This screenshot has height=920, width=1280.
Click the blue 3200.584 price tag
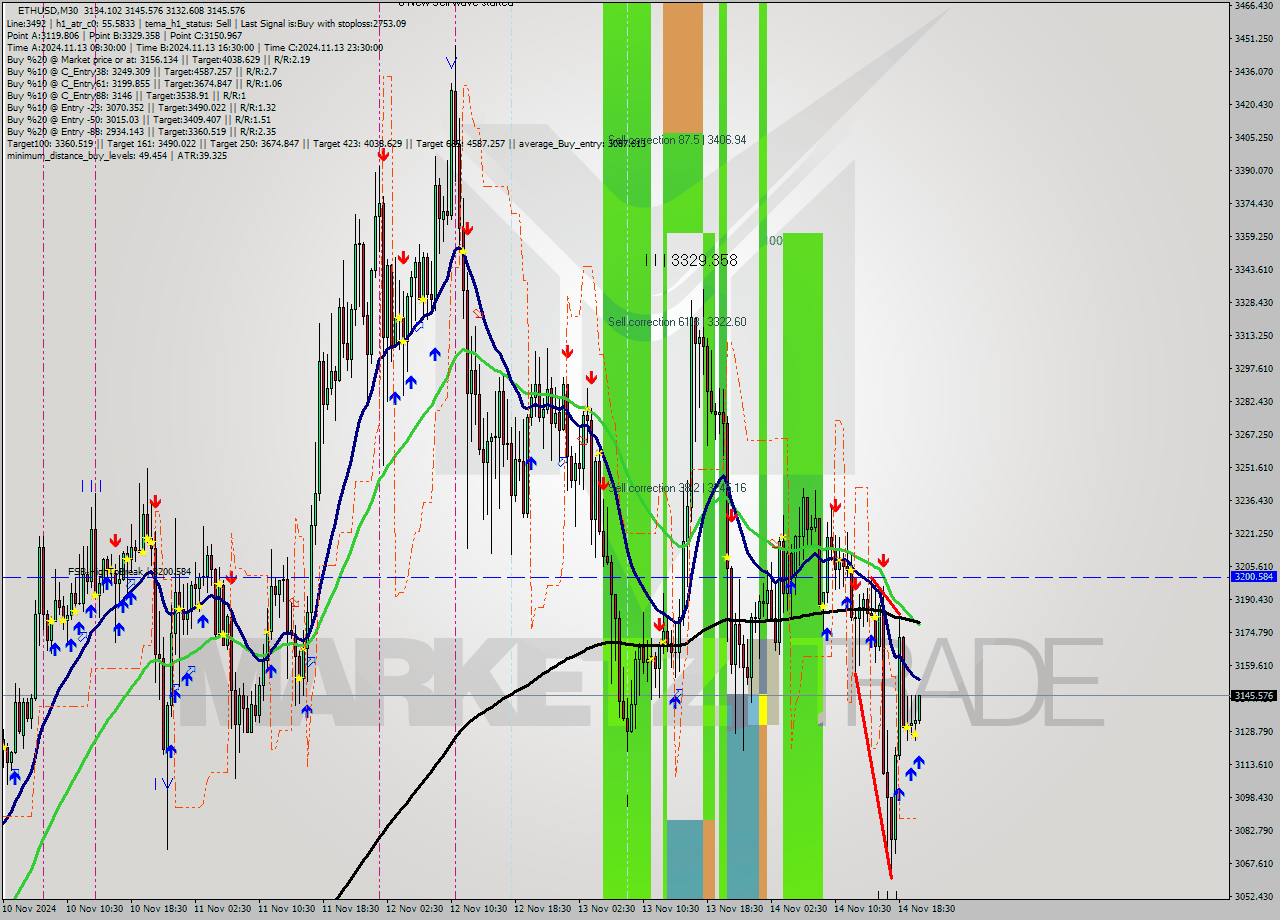1253,577
